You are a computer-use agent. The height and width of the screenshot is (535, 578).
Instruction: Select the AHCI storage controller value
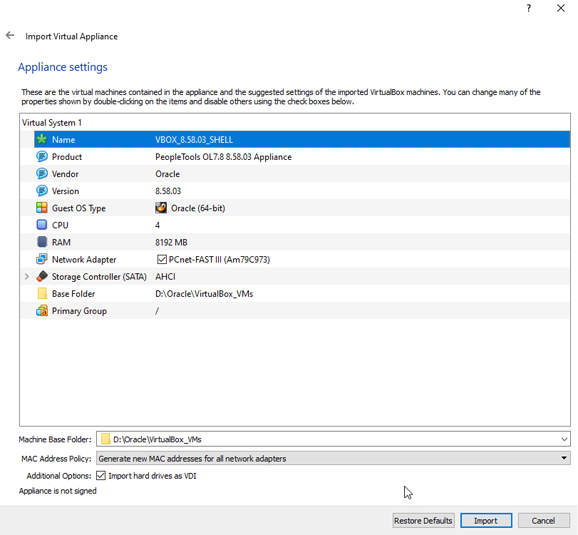(165, 277)
